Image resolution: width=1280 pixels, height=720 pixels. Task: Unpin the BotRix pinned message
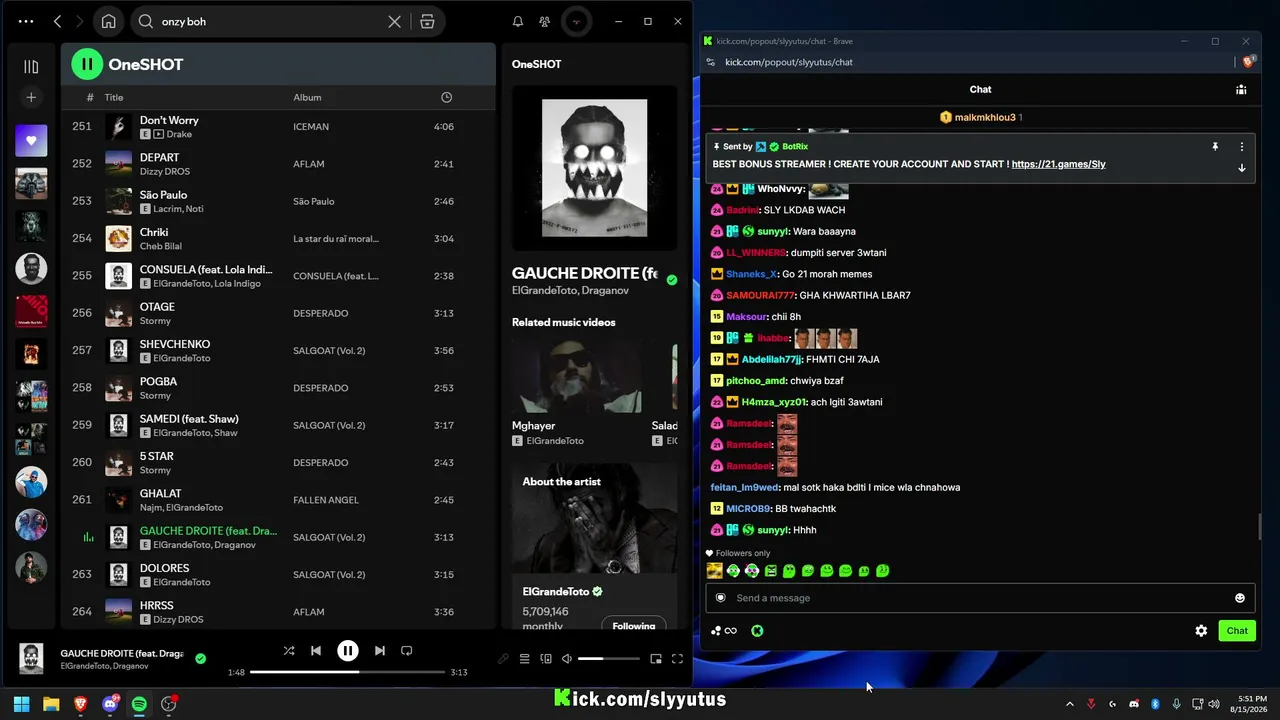pos(1215,146)
